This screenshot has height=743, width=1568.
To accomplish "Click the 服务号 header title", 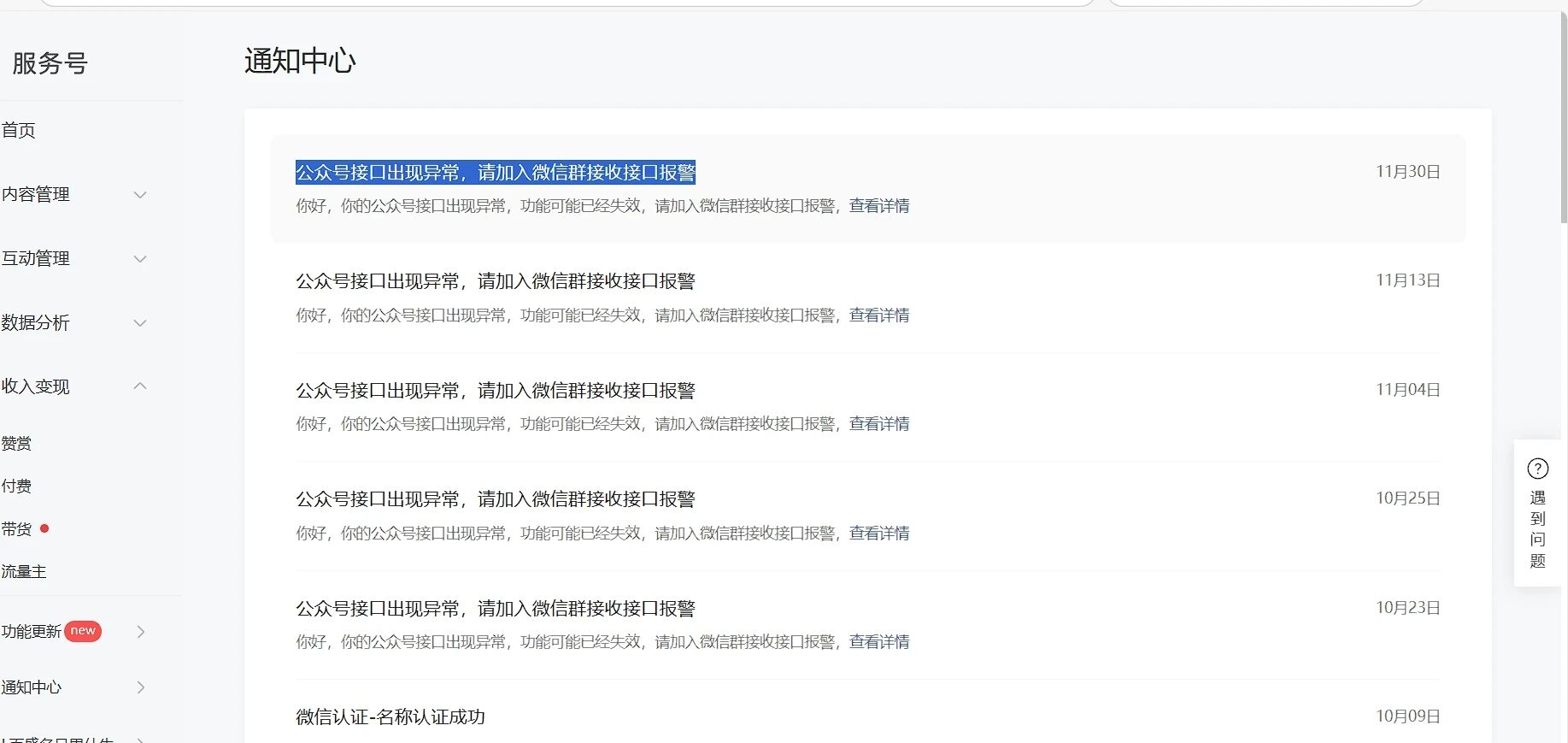I will [x=50, y=63].
